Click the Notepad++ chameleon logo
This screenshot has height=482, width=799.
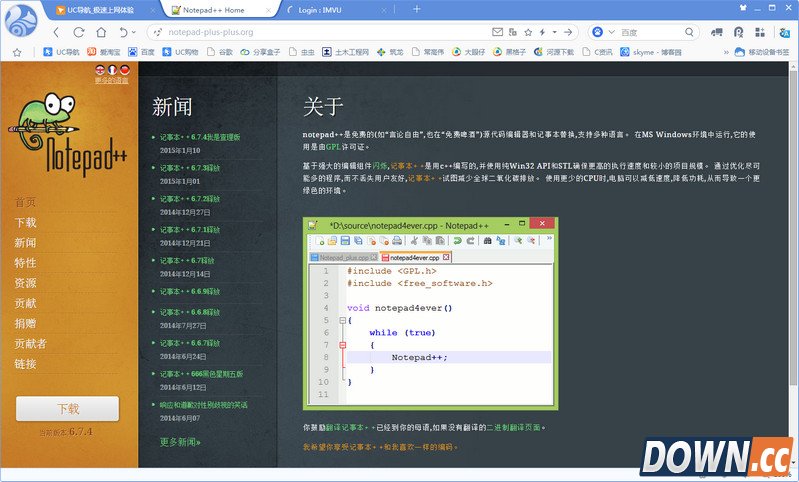[x=68, y=134]
